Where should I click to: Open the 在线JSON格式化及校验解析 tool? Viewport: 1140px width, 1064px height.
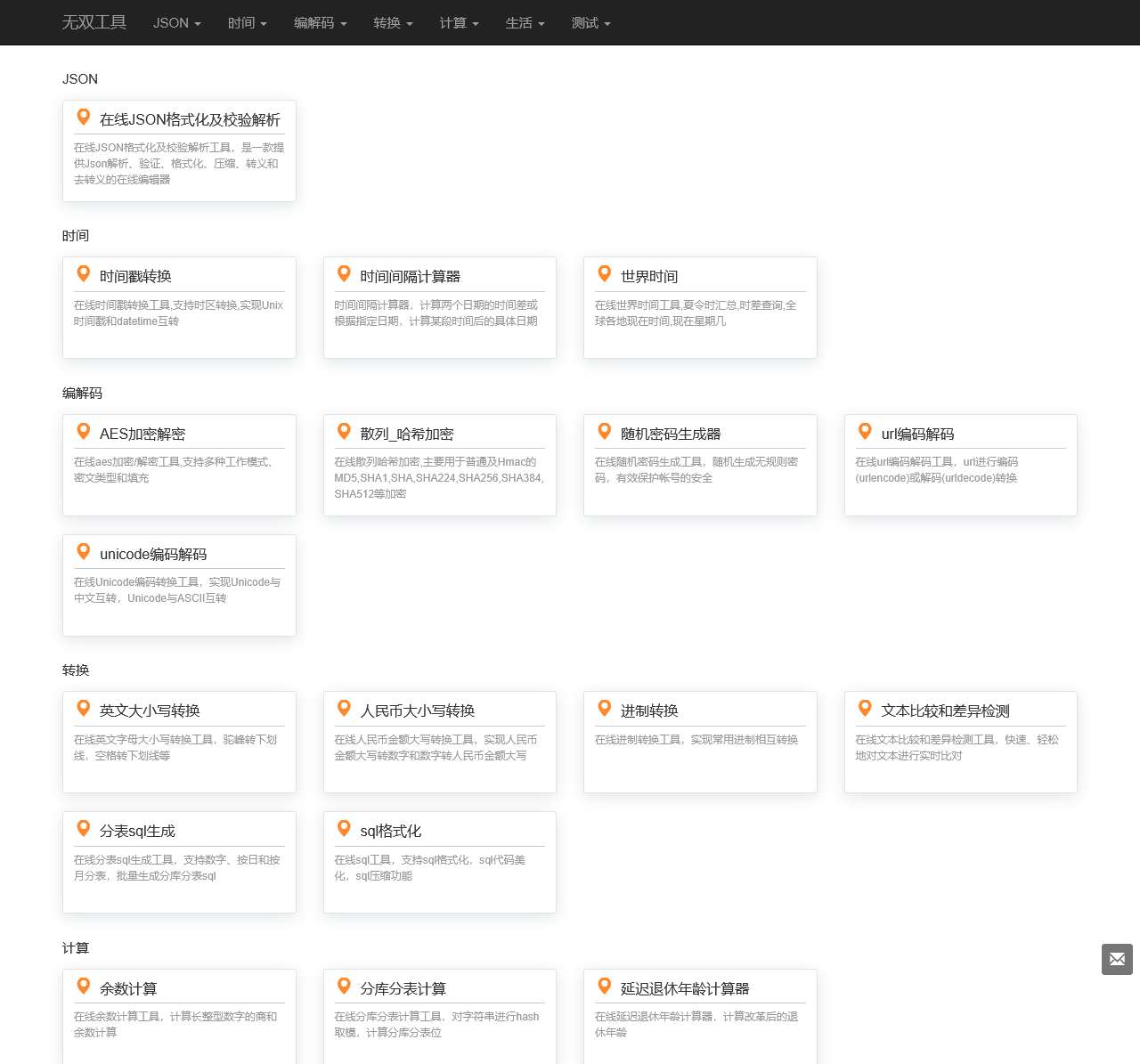coord(190,119)
